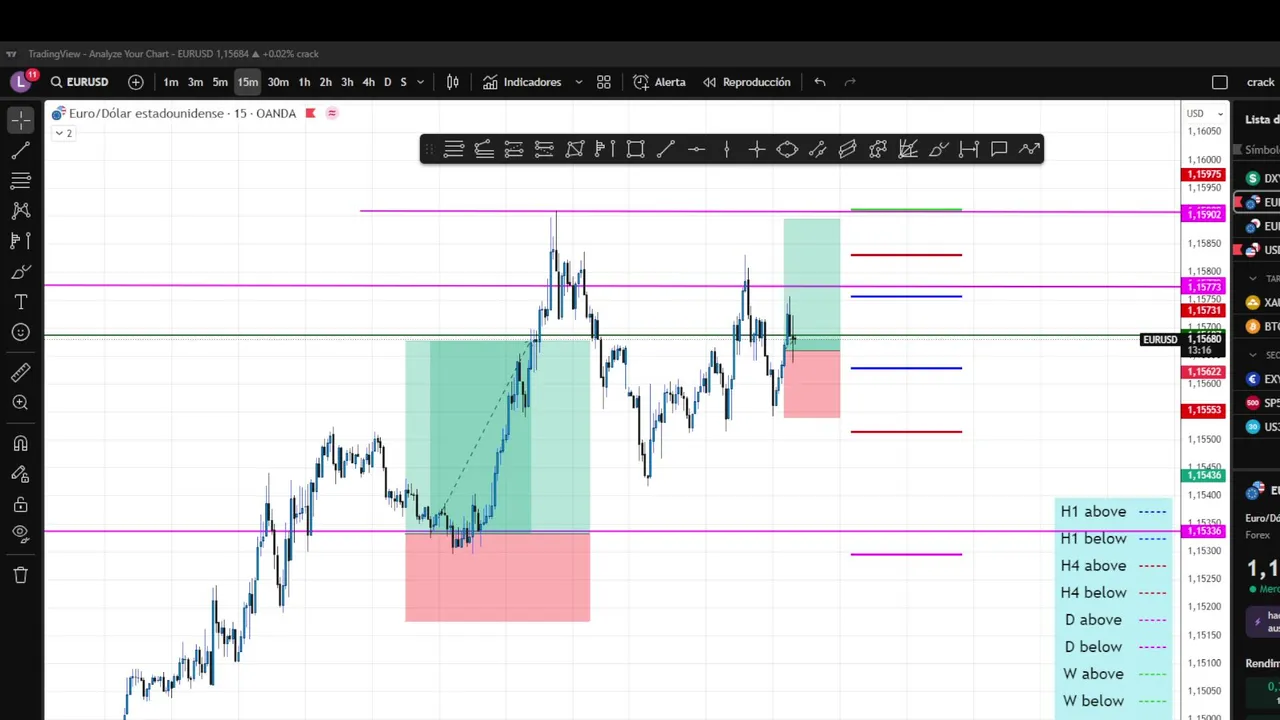The image size is (1280, 720).
Task: Open the Indicadores favorites dropdown arrow
Action: pos(578,82)
